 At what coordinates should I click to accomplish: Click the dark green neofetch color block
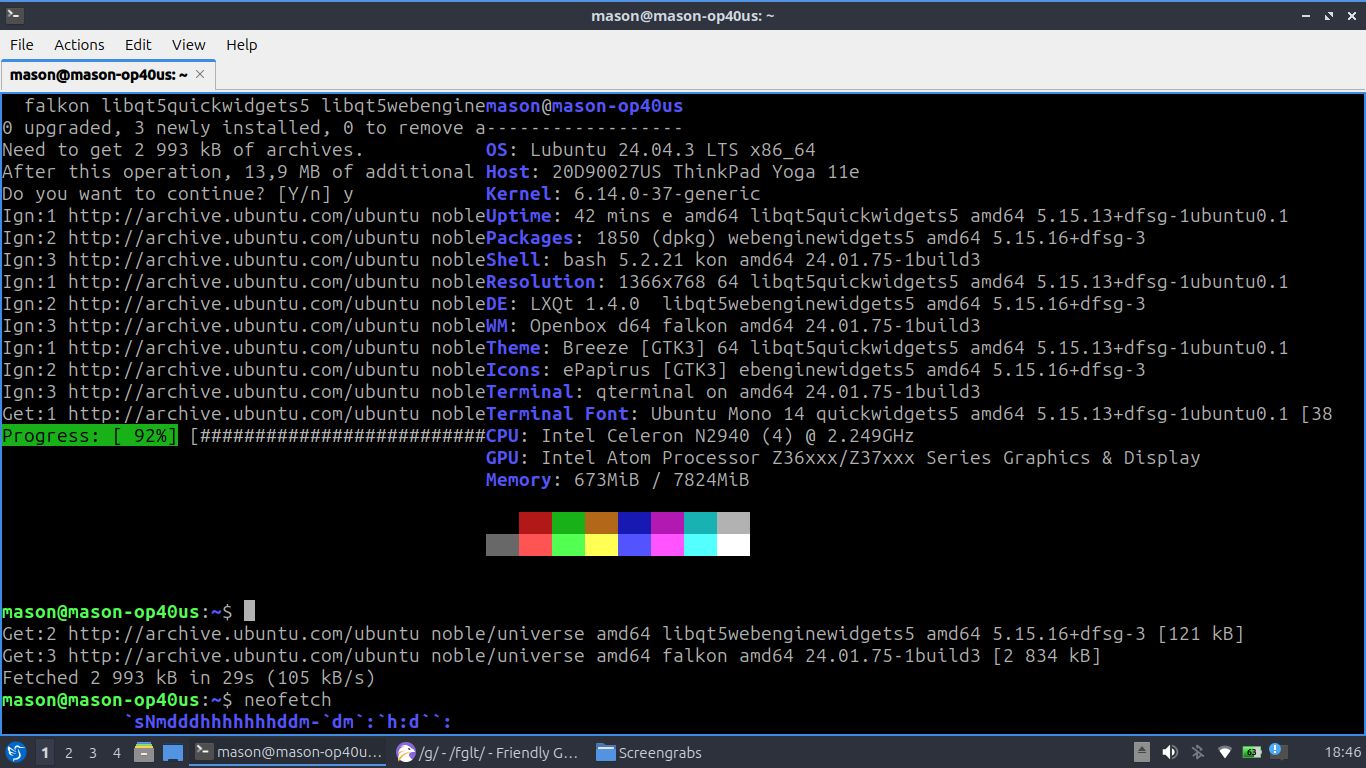coord(568,523)
